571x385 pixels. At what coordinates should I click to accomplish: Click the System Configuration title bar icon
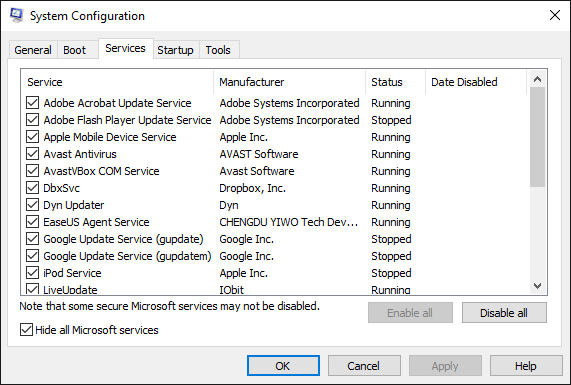(x=16, y=15)
